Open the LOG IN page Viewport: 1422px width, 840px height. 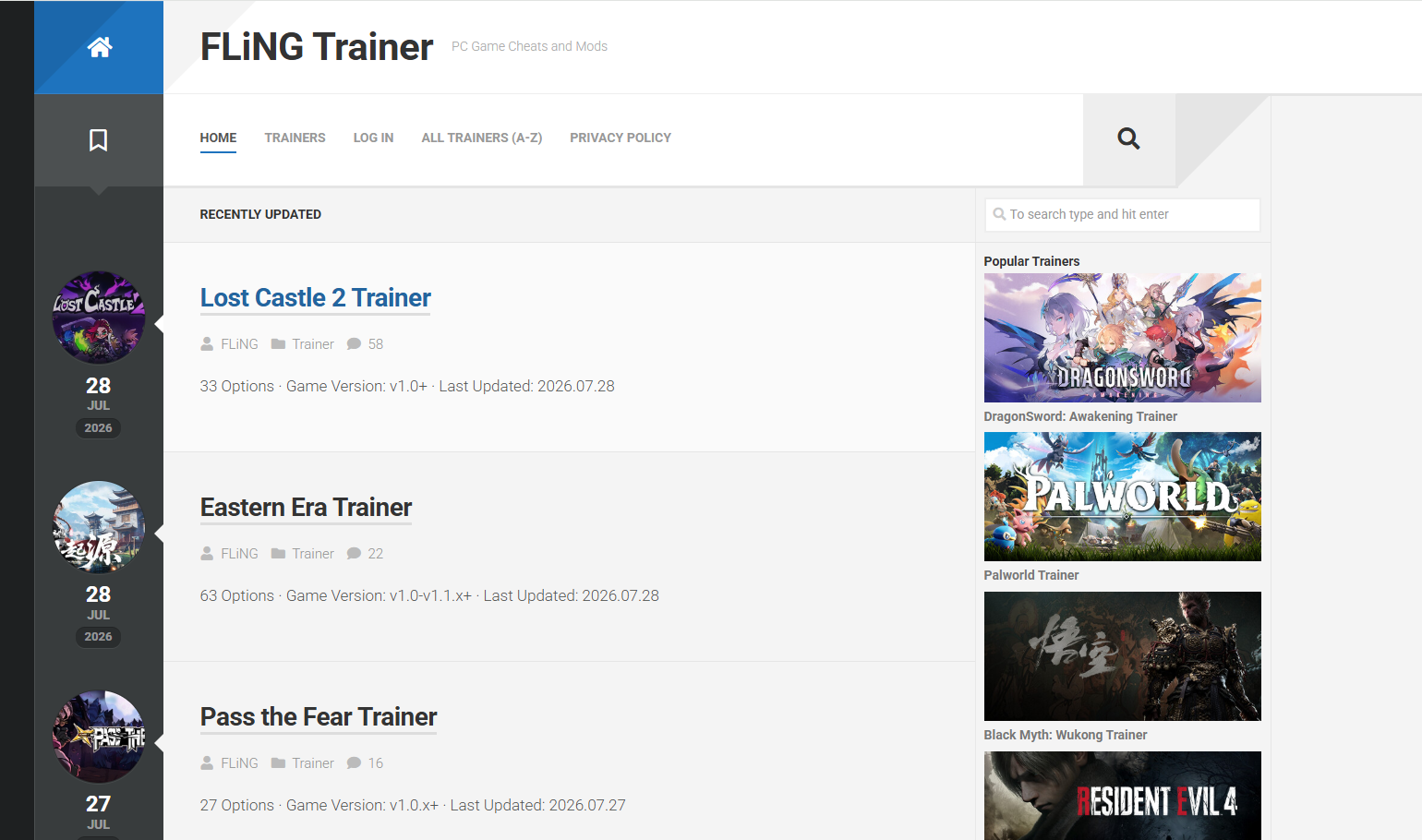tap(373, 138)
